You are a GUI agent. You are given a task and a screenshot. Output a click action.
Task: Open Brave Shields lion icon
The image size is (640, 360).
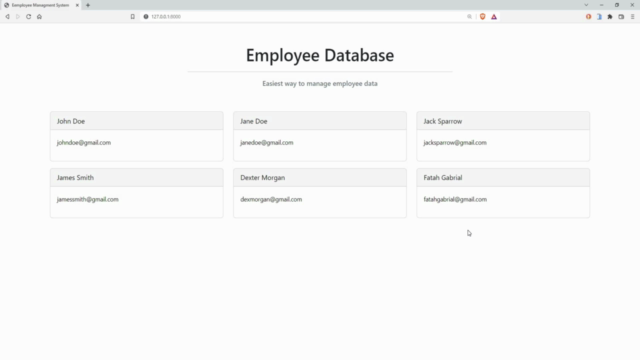coord(482,17)
